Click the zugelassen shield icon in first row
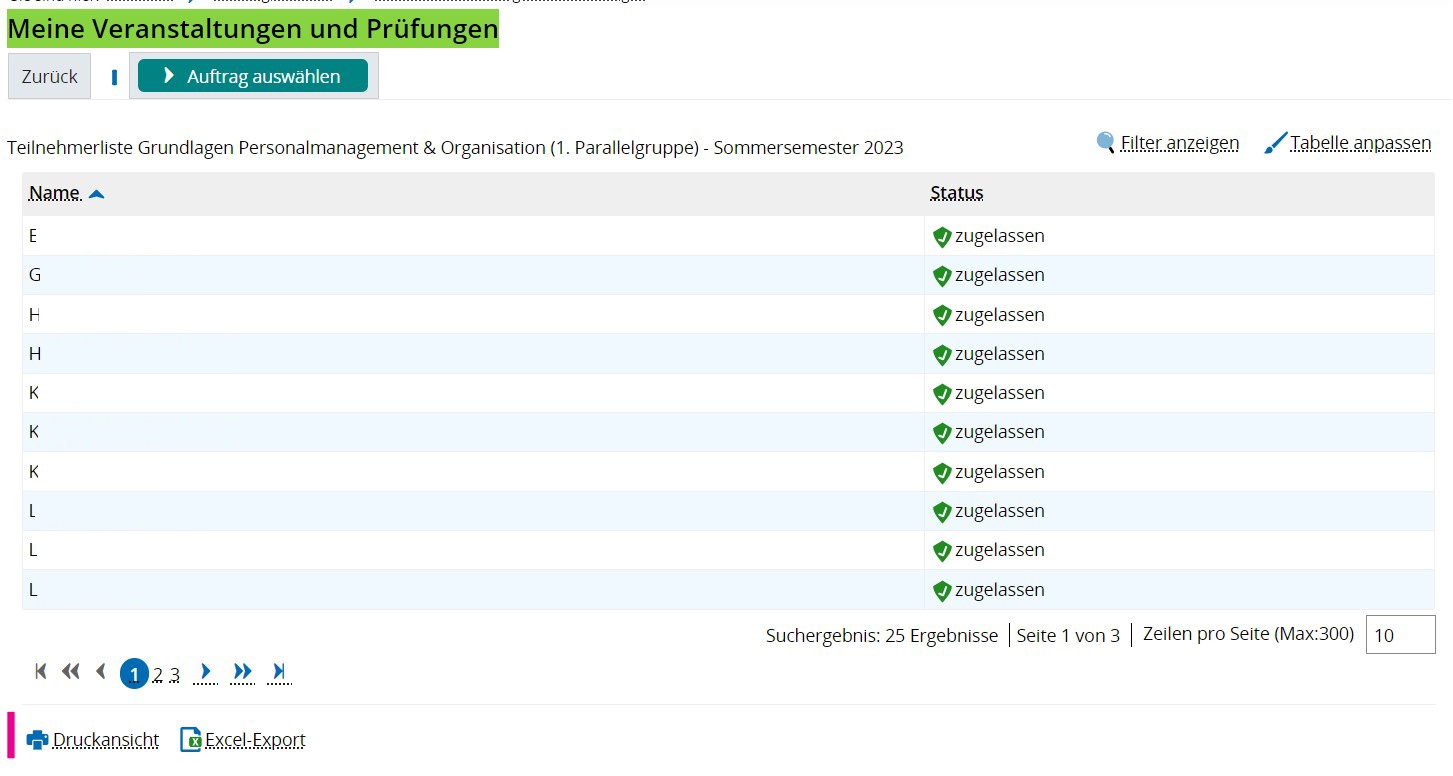1453x776 pixels. 941,237
